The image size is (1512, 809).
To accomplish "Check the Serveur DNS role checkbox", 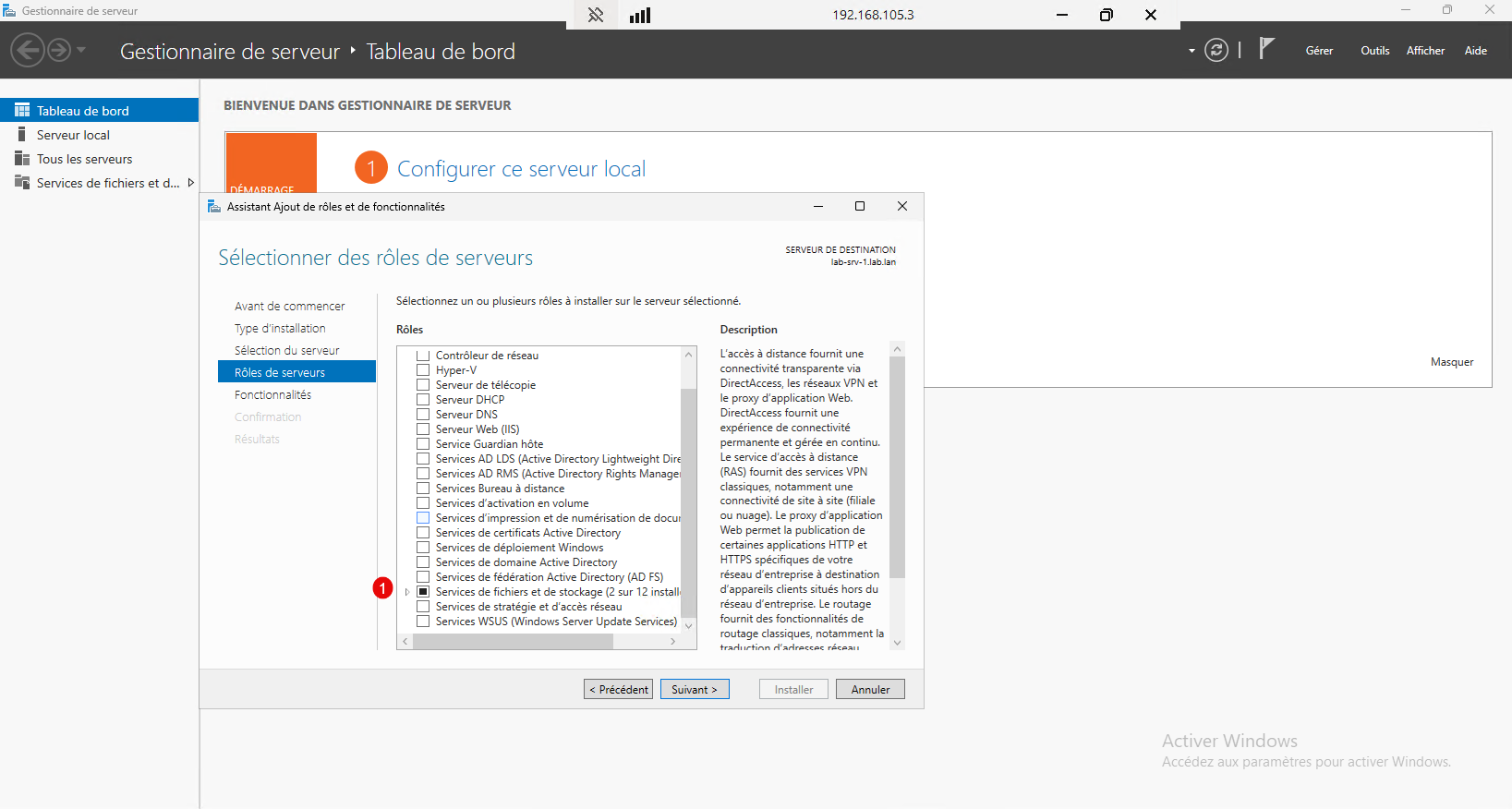I will point(423,415).
